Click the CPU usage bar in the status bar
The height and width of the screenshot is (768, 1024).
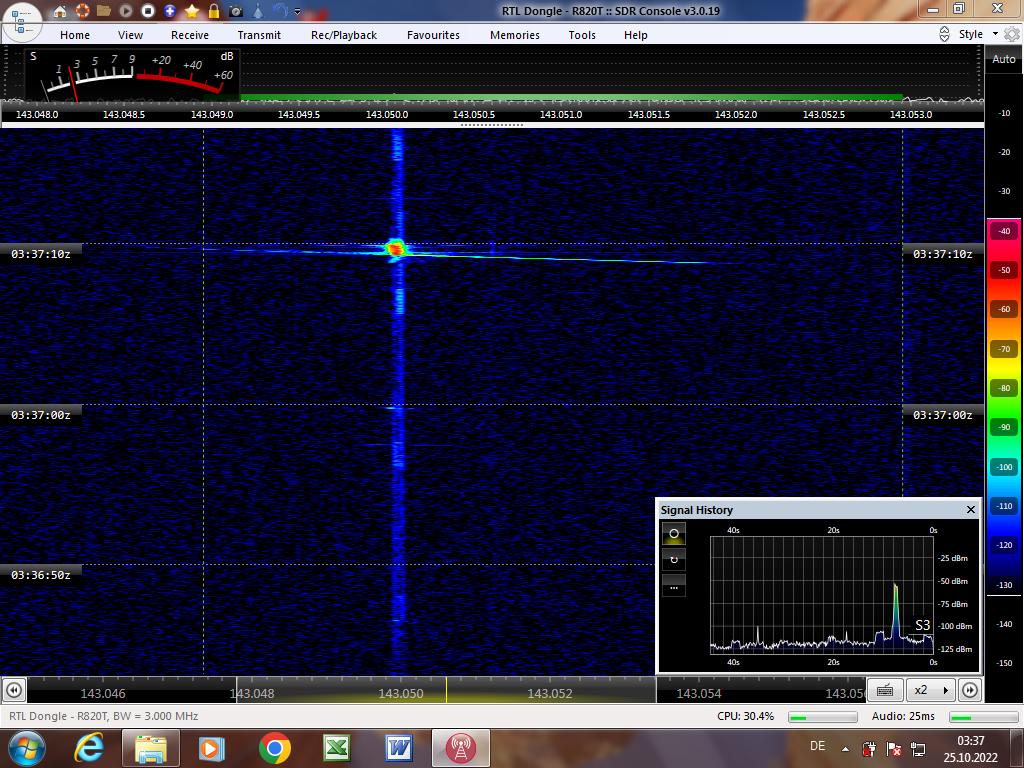(x=822, y=717)
